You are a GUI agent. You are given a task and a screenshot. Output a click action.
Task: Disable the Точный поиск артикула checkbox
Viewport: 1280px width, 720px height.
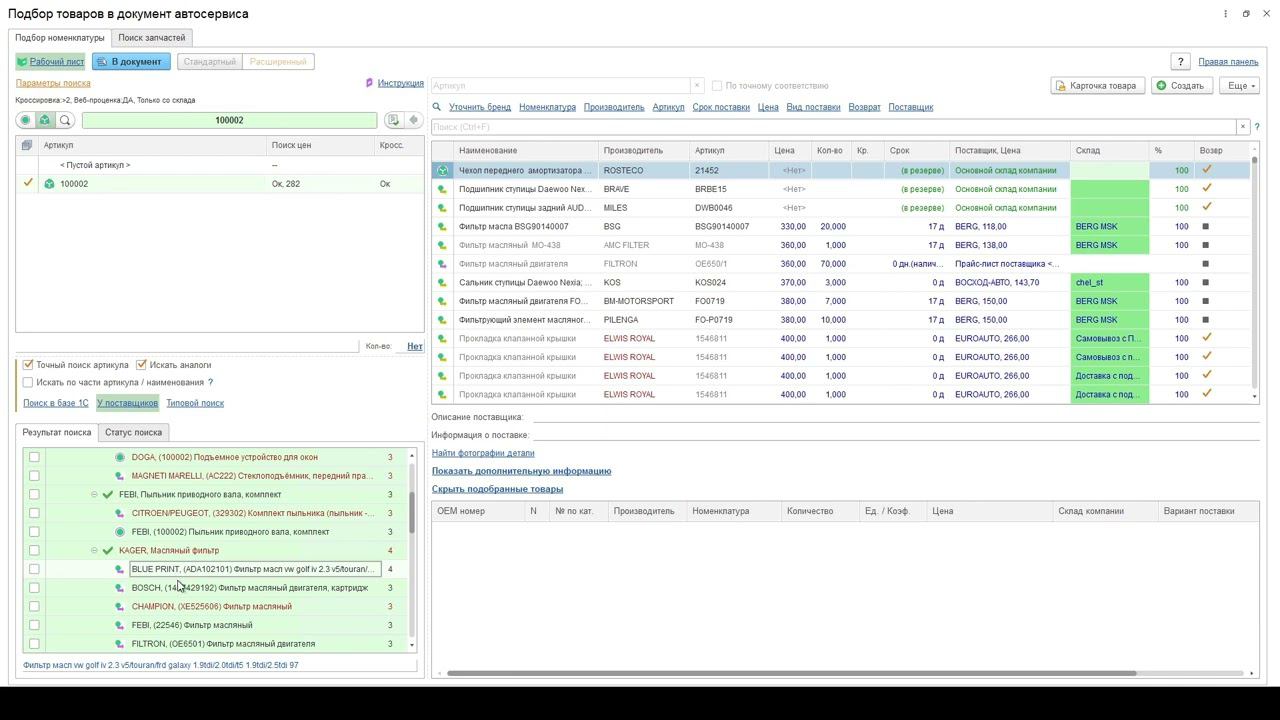[28, 365]
